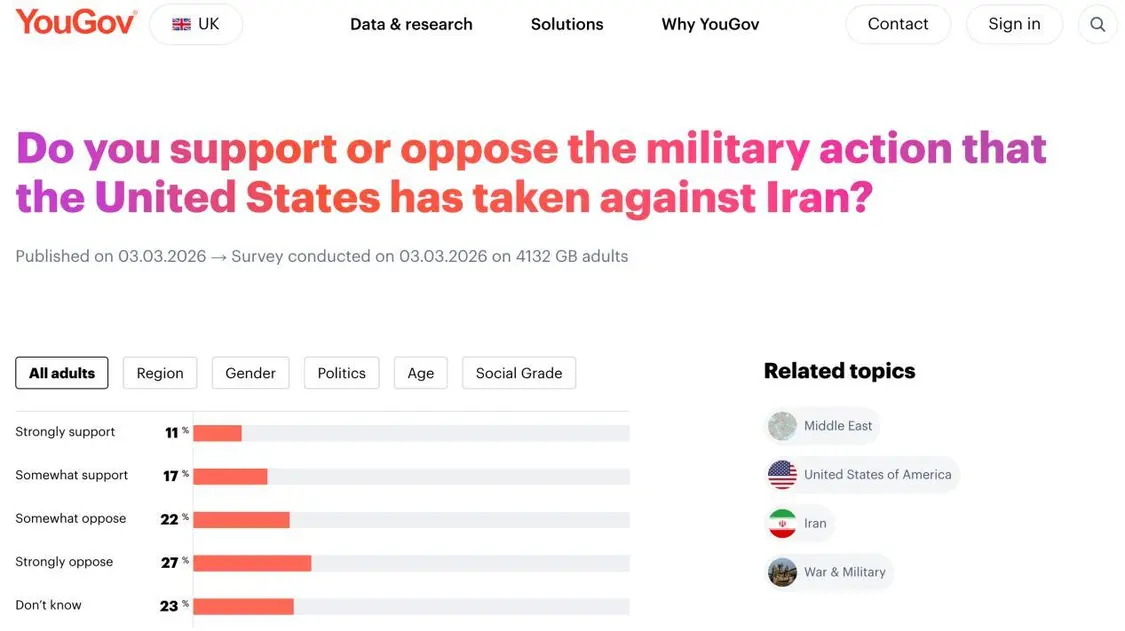
Task: Click the UK flag icon
Action: 181,25
